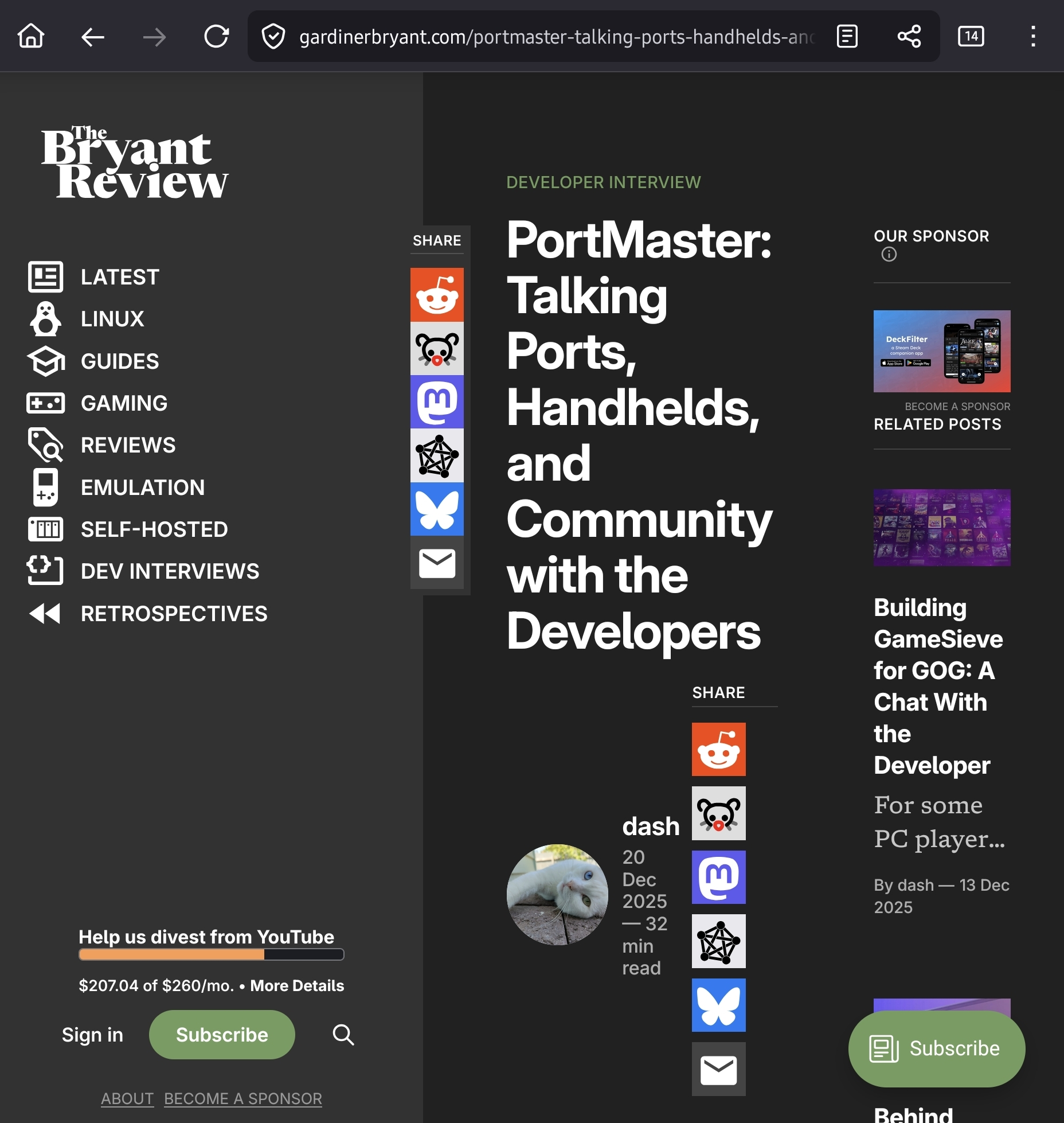This screenshot has height=1123, width=1064.
Task: Share to Bluesky from the list beside author dash
Action: [719, 1005]
